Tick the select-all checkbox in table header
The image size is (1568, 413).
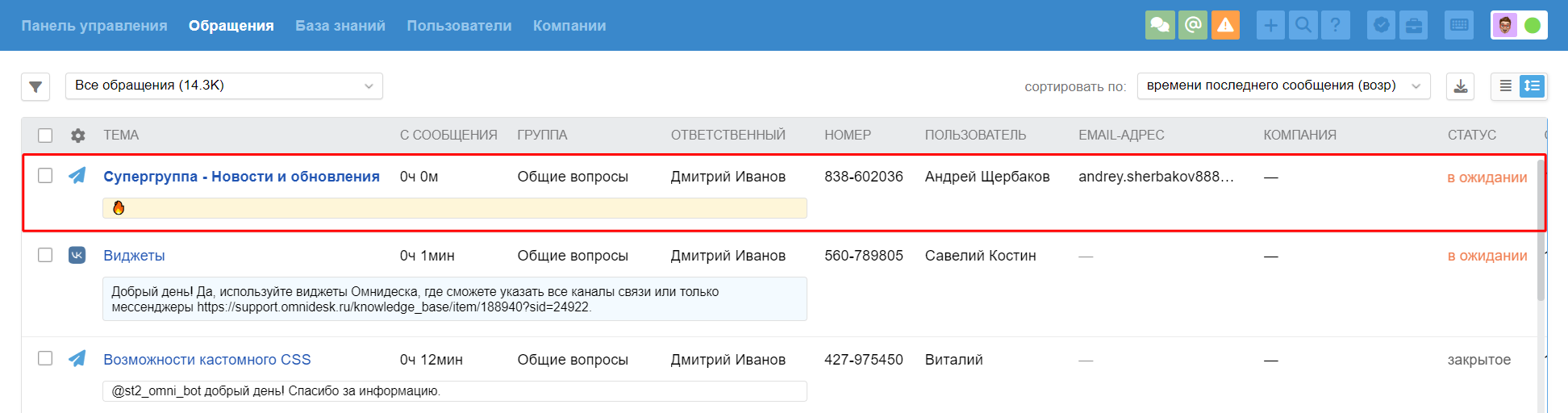45,136
